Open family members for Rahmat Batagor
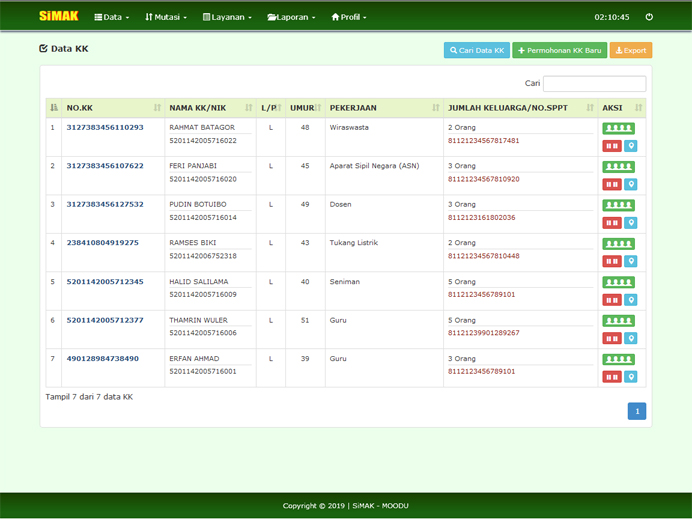 (618, 128)
